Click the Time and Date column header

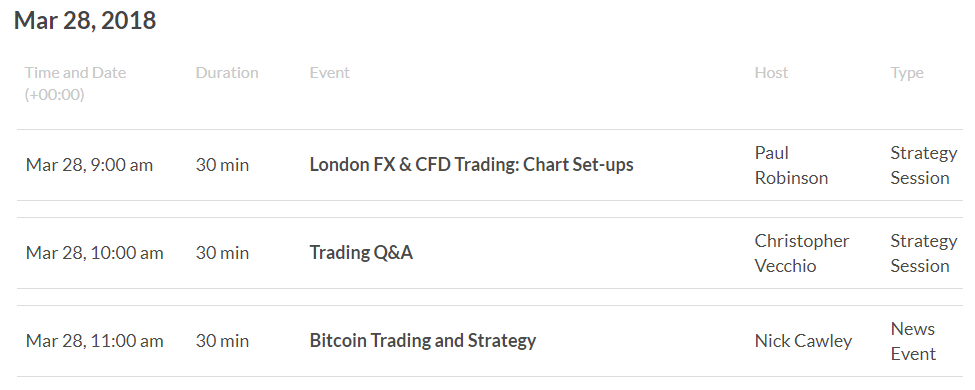click(x=75, y=73)
